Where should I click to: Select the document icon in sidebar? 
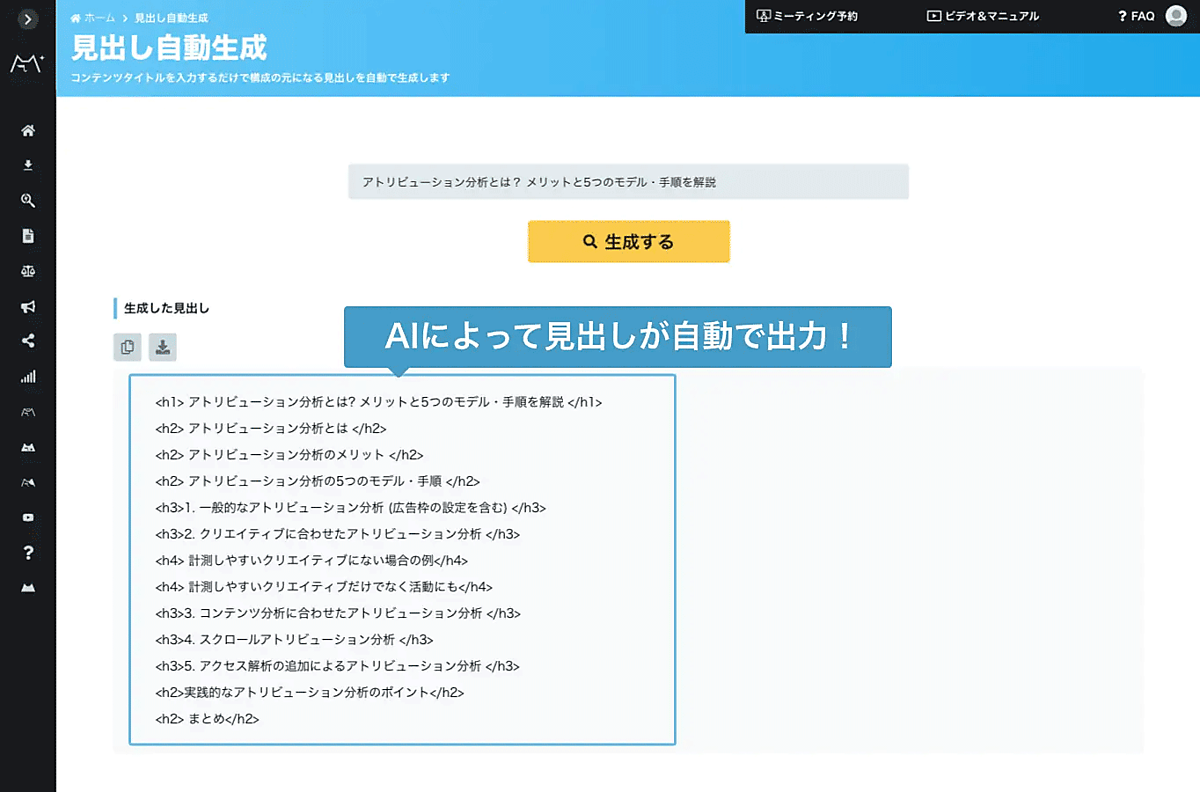click(28, 236)
